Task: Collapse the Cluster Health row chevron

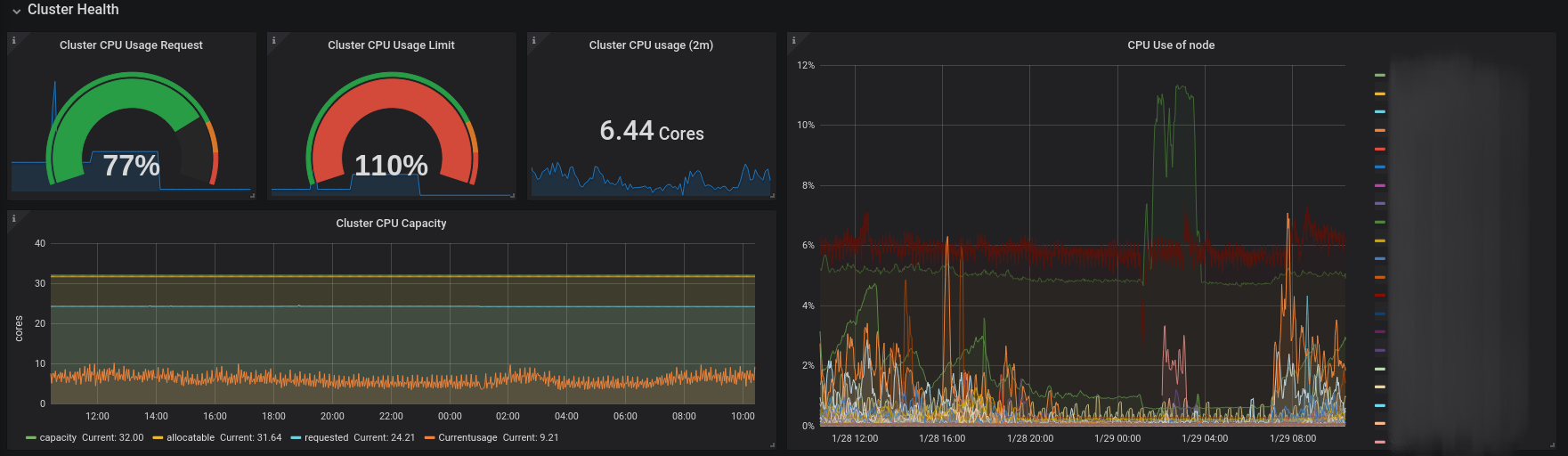Action: pos(16,11)
